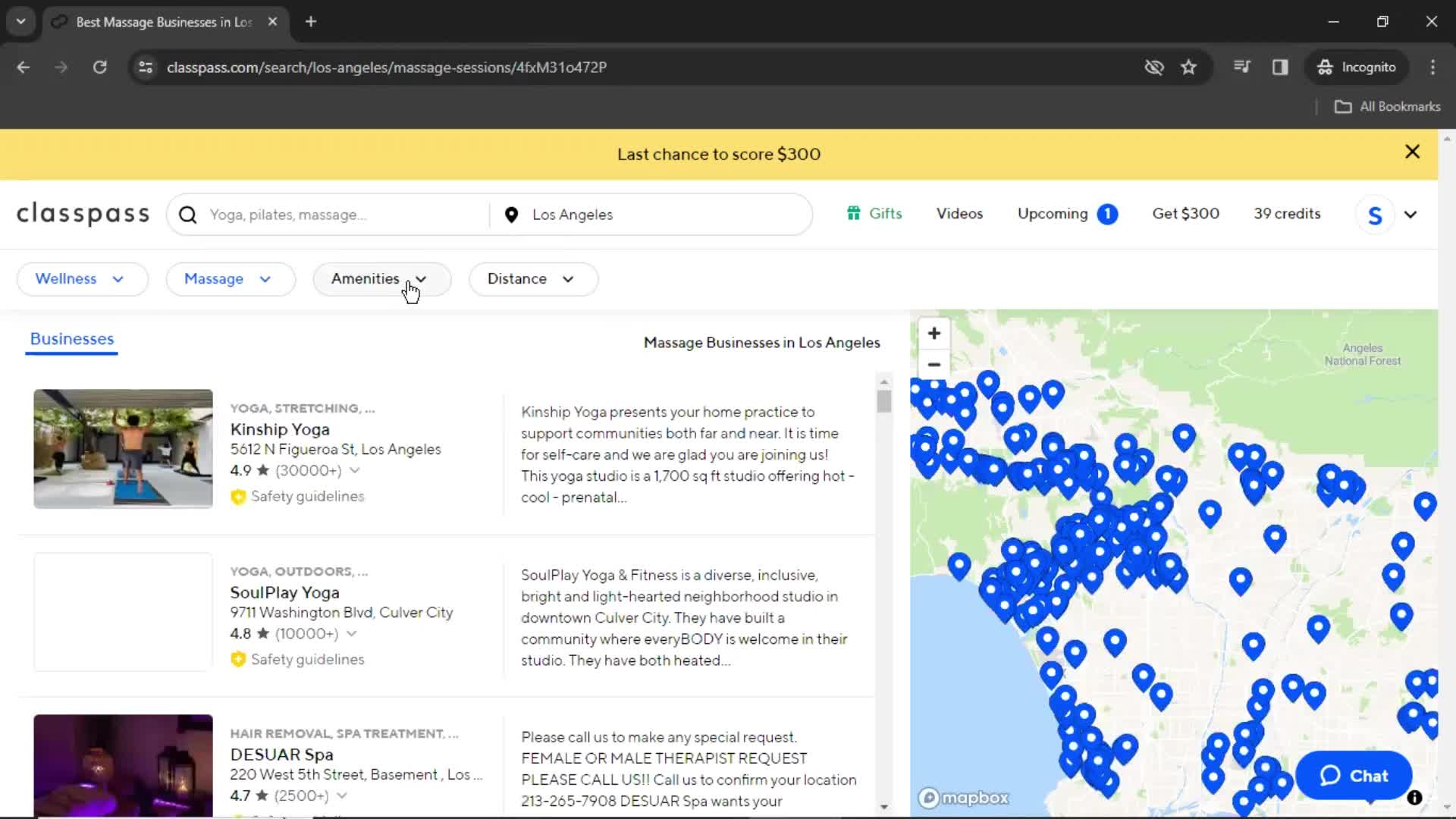Go to the classpass home logo
This screenshot has width=1456, height=819.
point(83,215)
